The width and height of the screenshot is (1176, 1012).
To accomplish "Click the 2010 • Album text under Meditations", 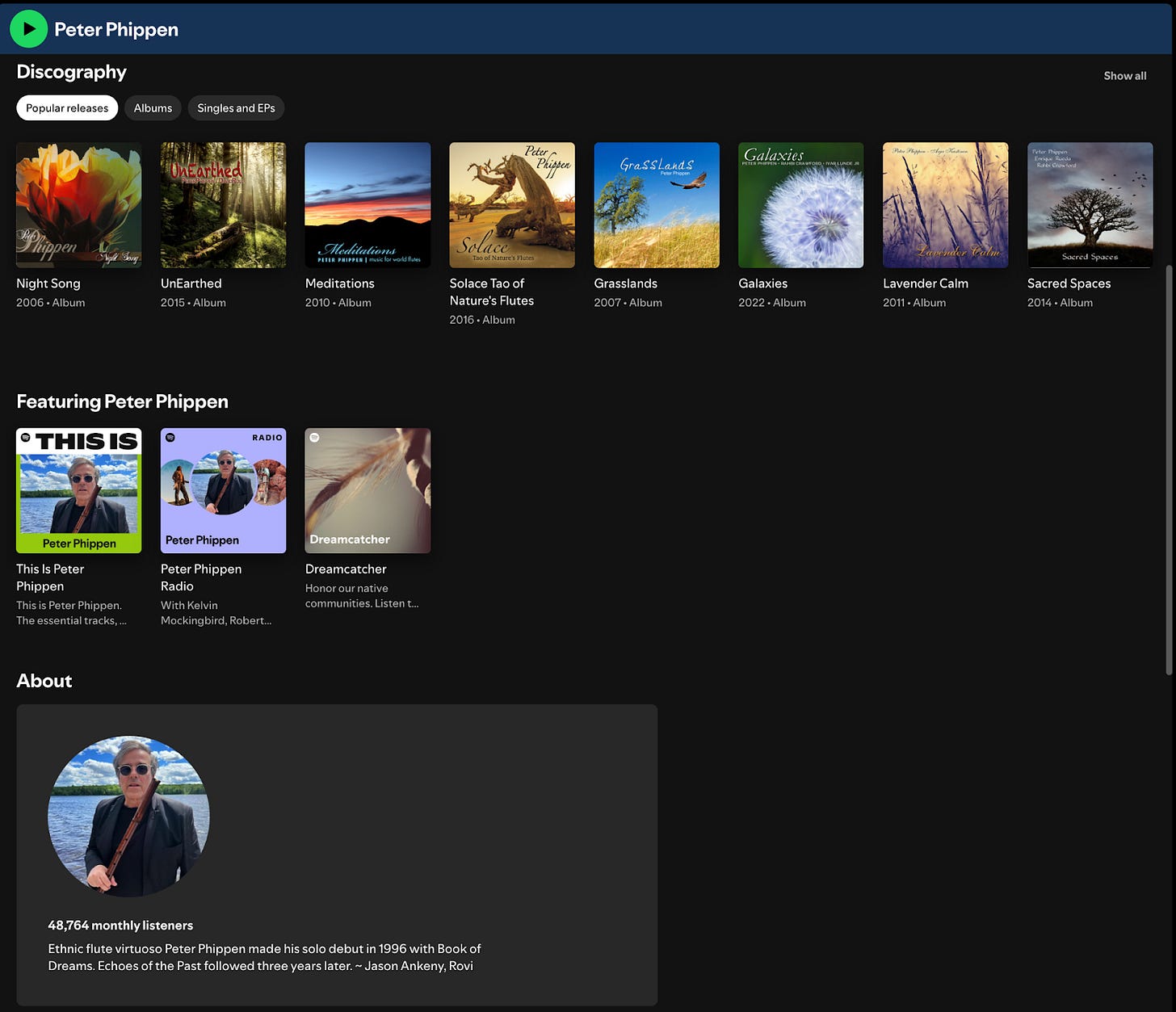I will point(338,303).
